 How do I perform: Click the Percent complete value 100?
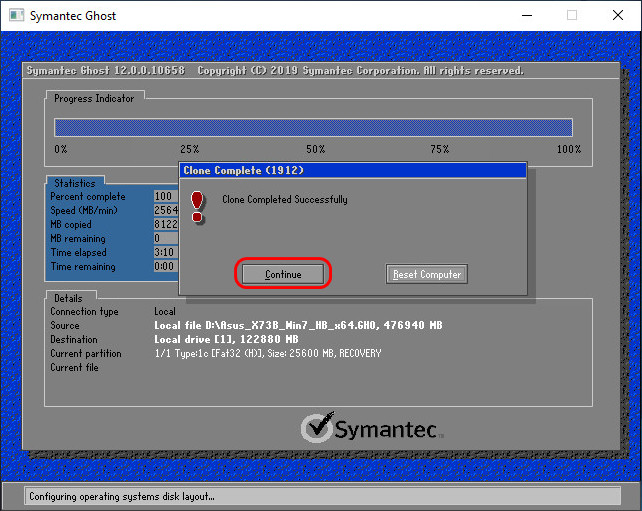click(166, 196)
